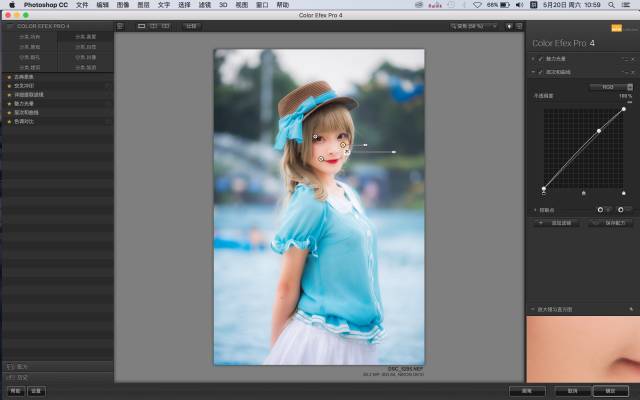Expand the 控制点 section
640x400 pixels.
535,210
